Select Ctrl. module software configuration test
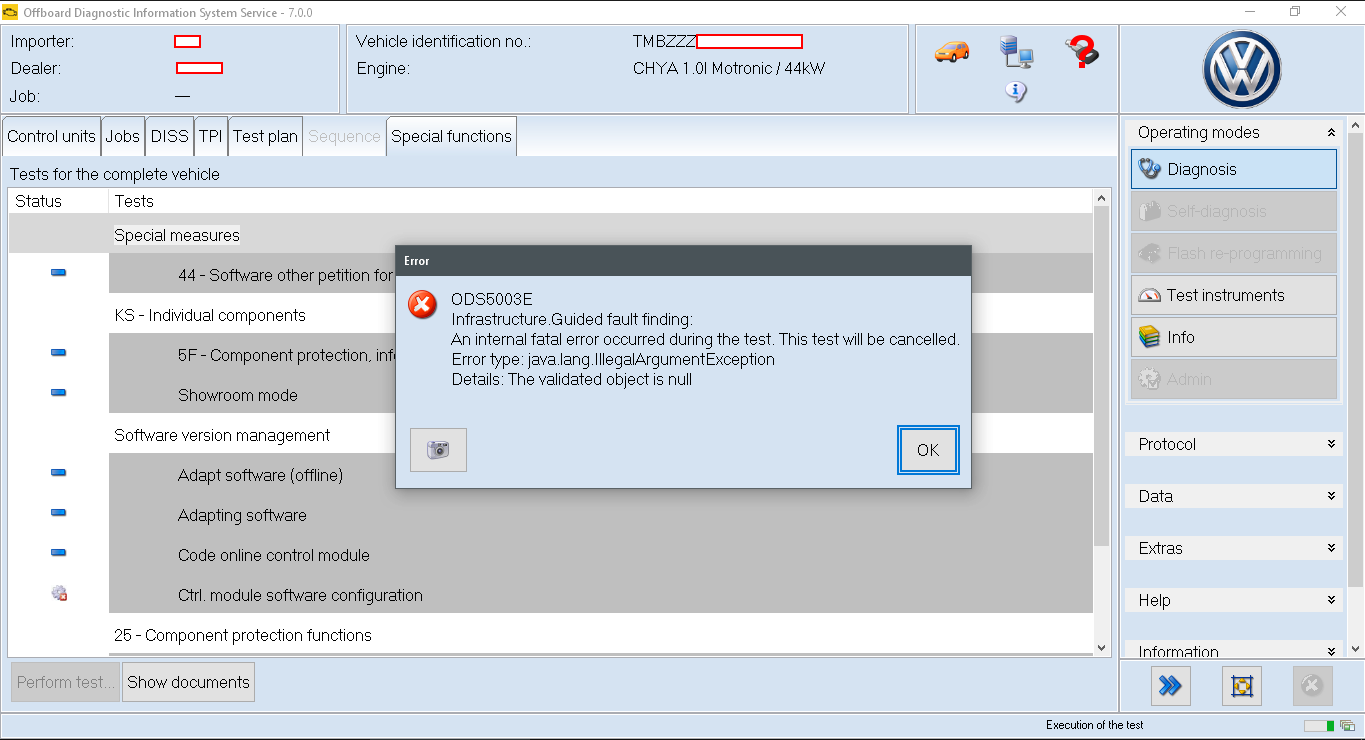The image size is (1365, 740). click(x=601, y=595)
